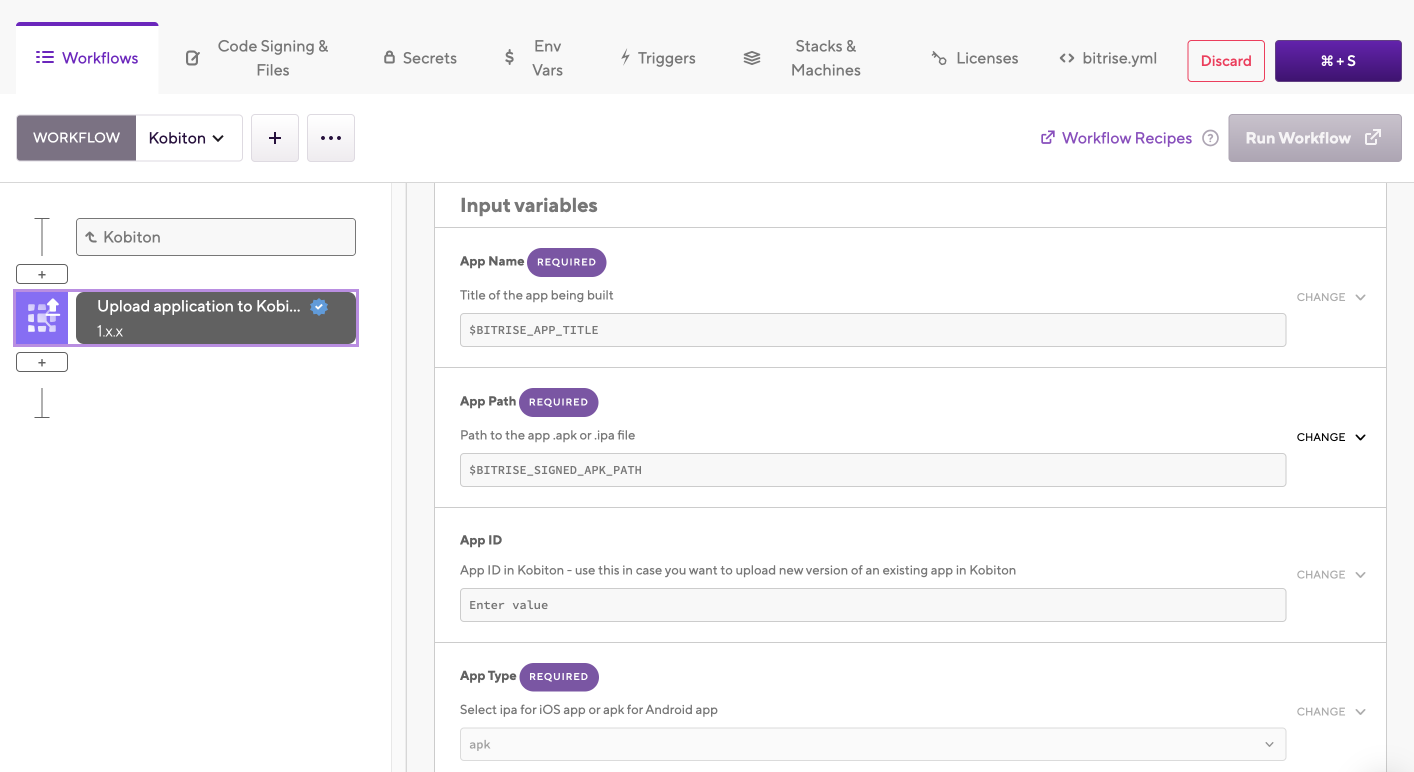Click the Code Signing pencil icon
Viewport: 1414px width, 772px height.
point(193,58)
